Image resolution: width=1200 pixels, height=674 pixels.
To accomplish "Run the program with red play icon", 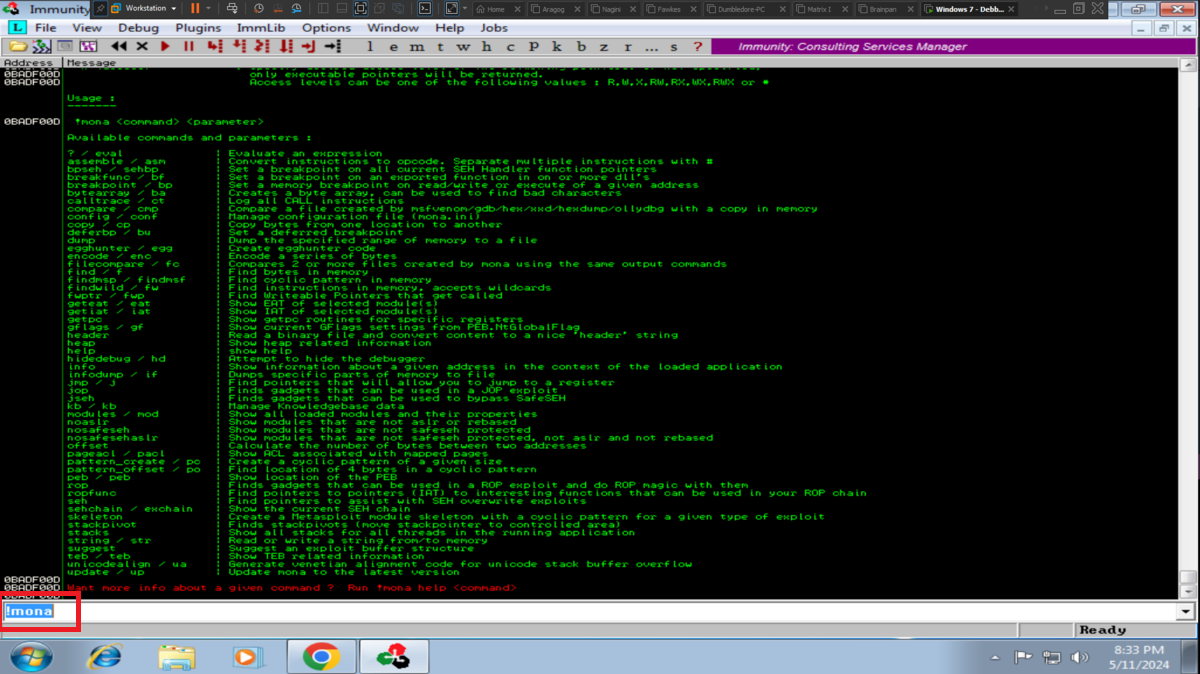I will pos(165,46).
